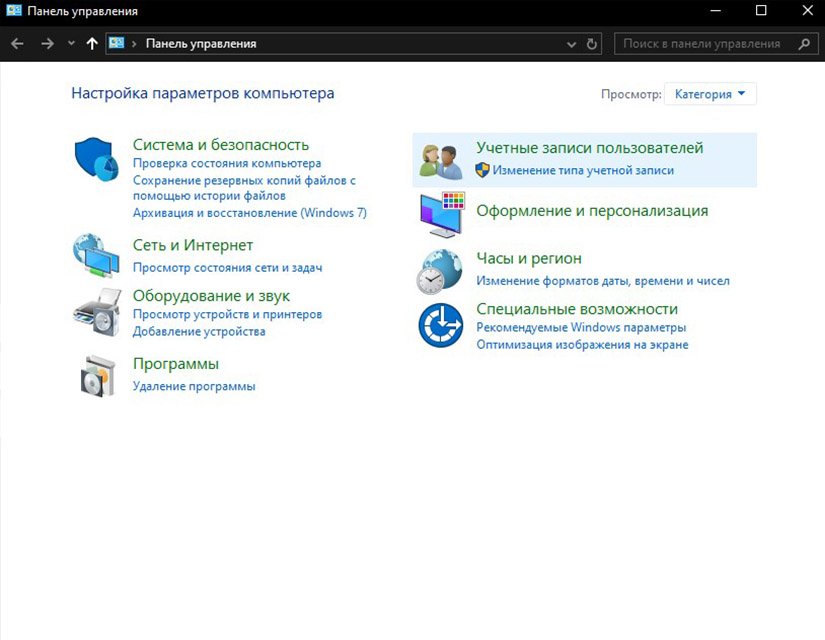Open Сохранение резервных копий файлов link
This screenshot has width=825, height=640.
tap(244, 188)
